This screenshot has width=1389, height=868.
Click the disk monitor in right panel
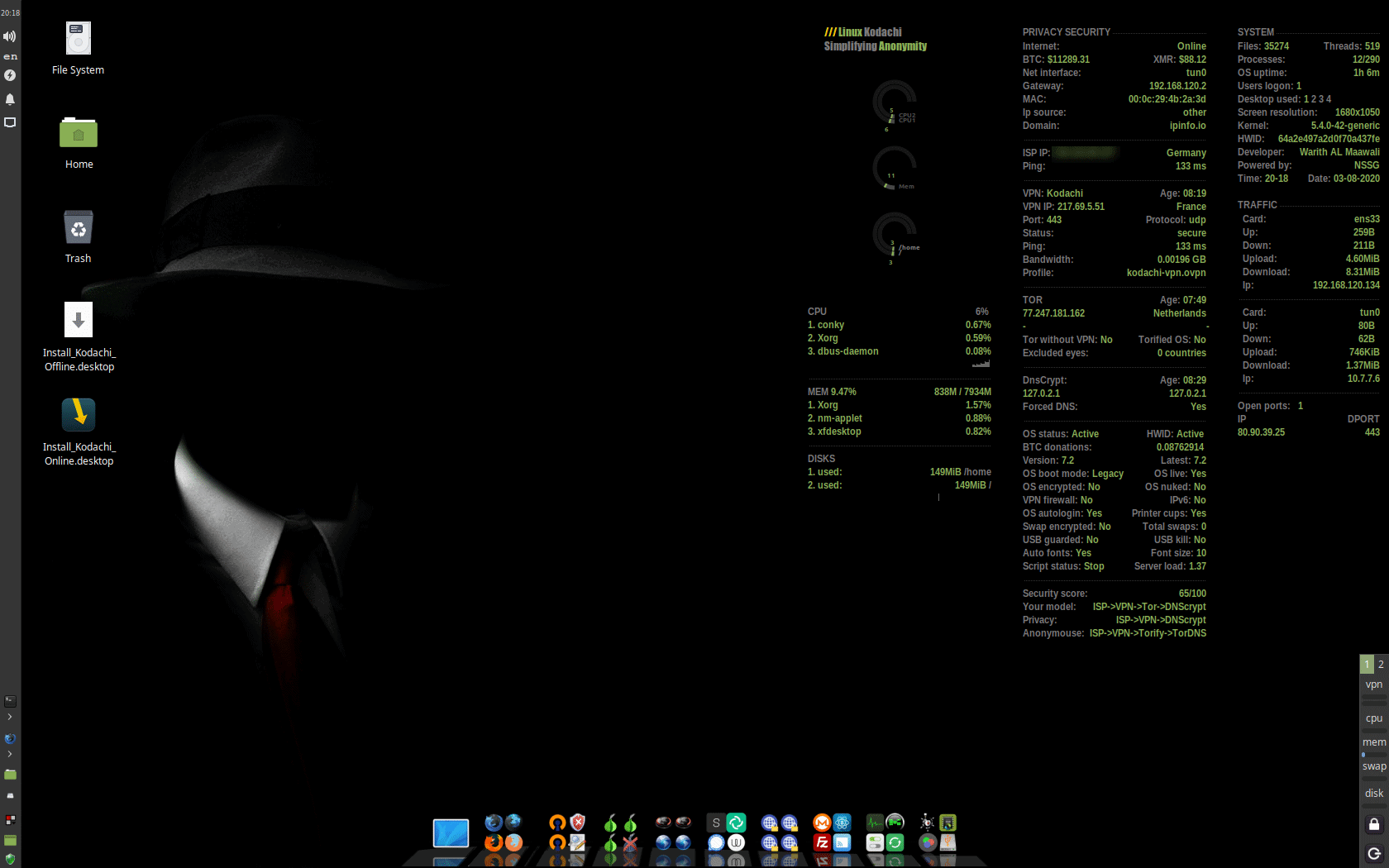[1374, 794]
